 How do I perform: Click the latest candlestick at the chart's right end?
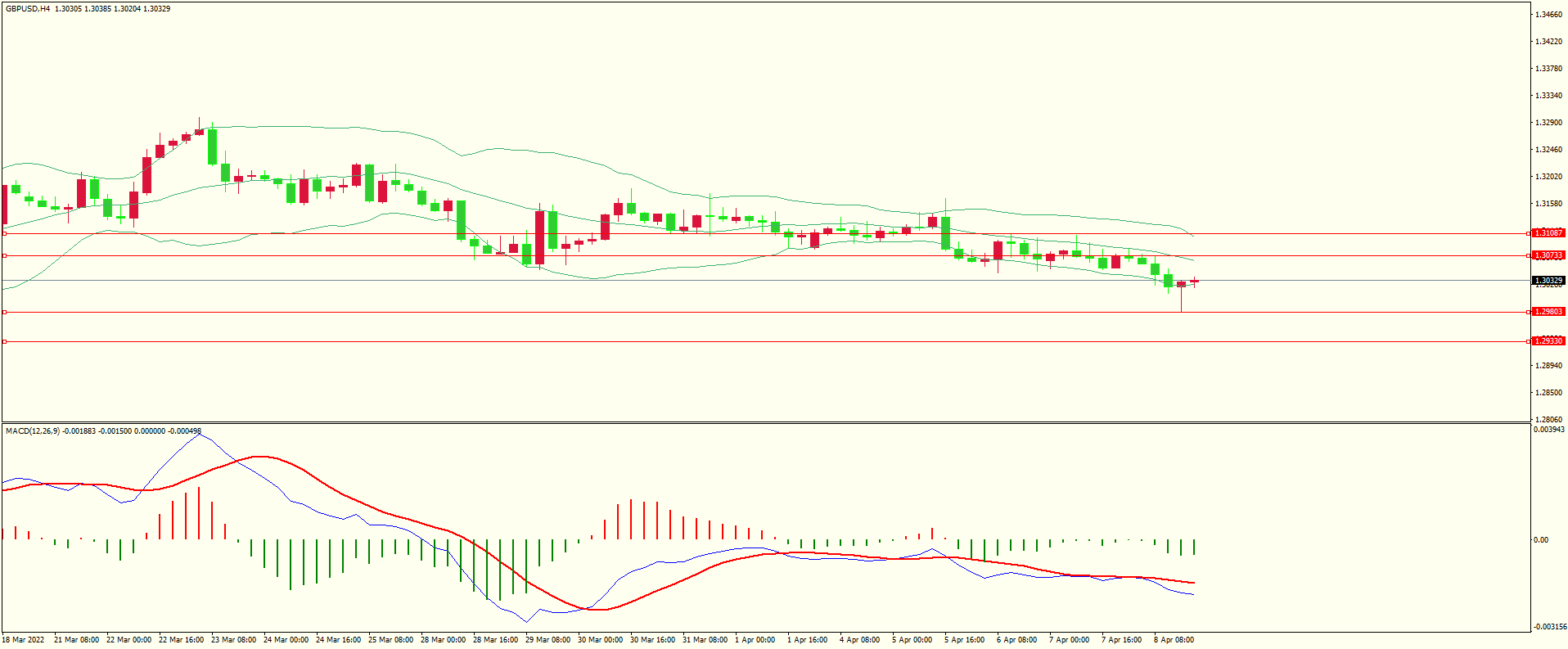[1195, 282]
